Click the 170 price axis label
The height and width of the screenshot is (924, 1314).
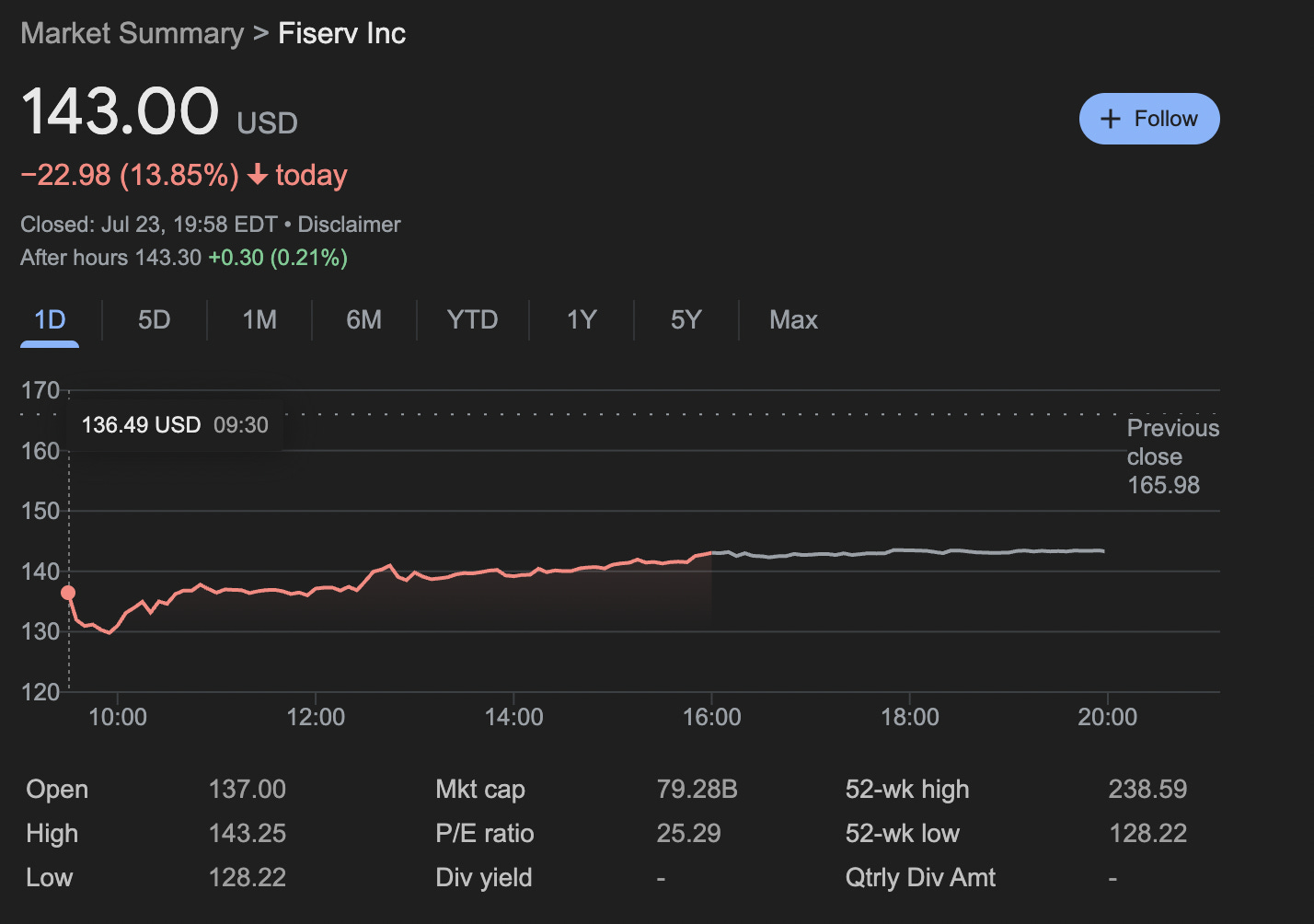tap(40, 390)
